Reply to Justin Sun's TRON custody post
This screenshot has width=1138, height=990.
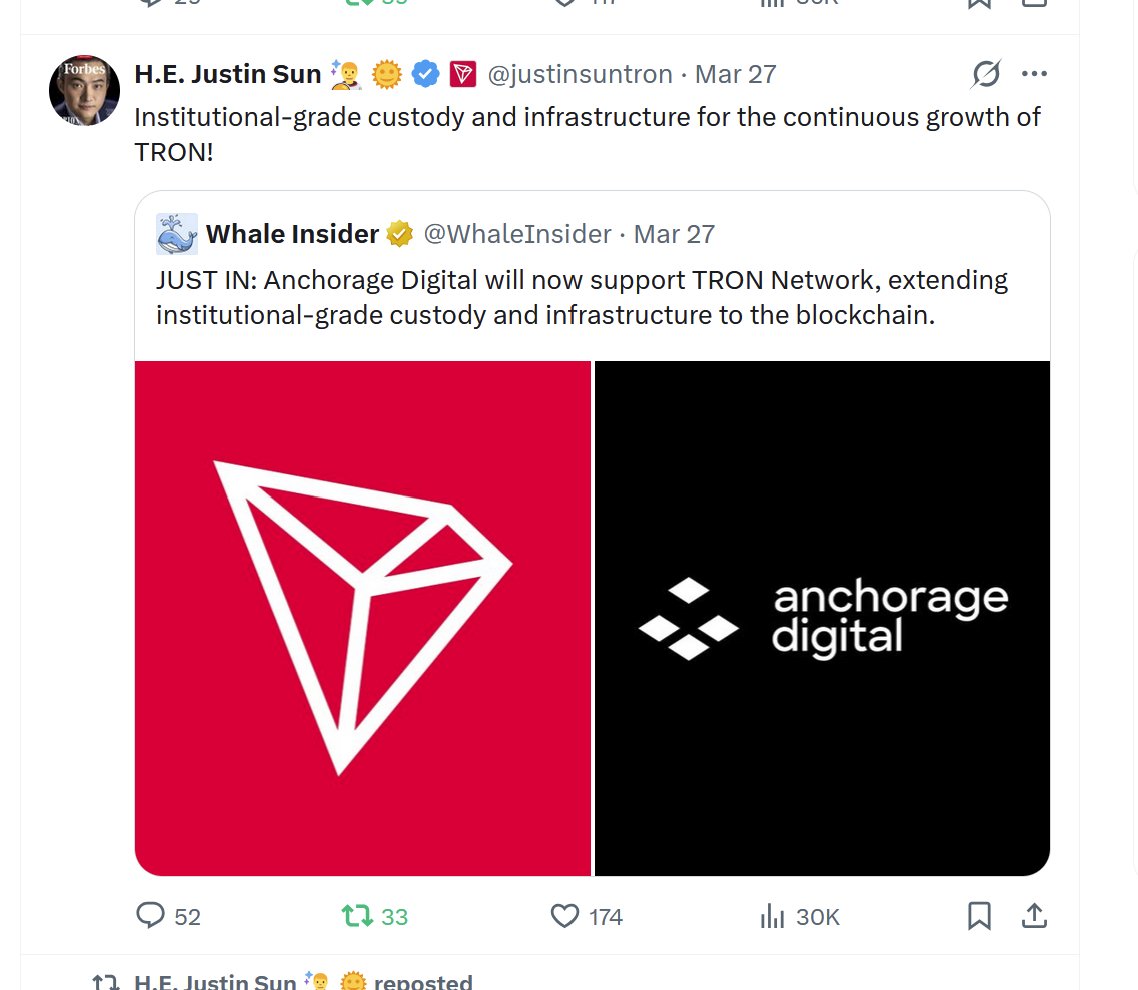[151, 915]
